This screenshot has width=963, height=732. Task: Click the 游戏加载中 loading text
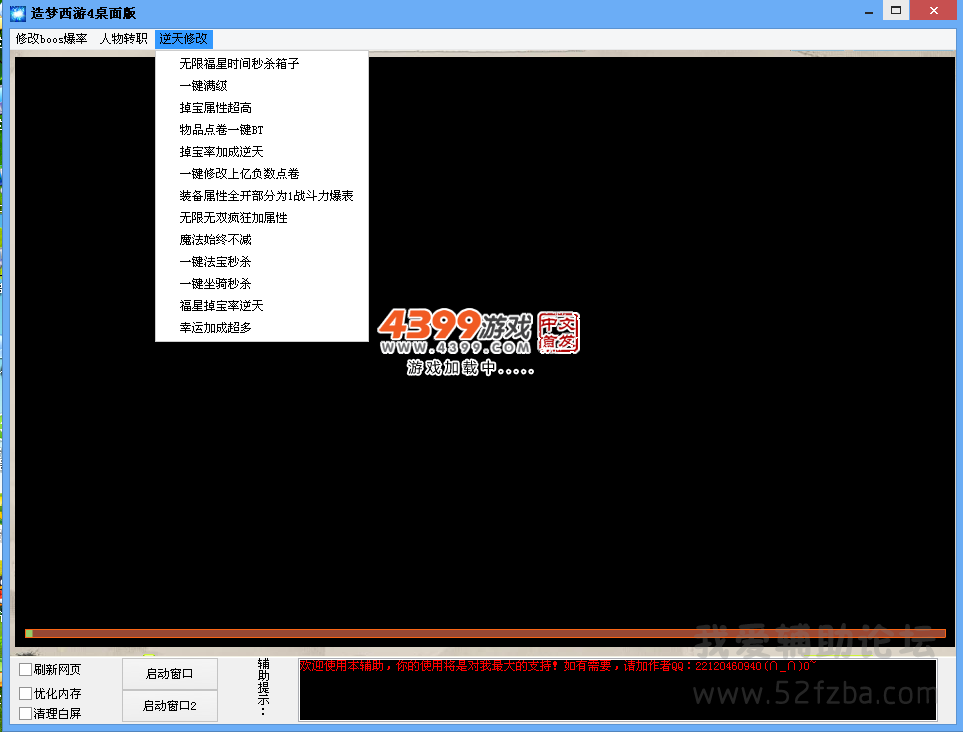[470, 368]
